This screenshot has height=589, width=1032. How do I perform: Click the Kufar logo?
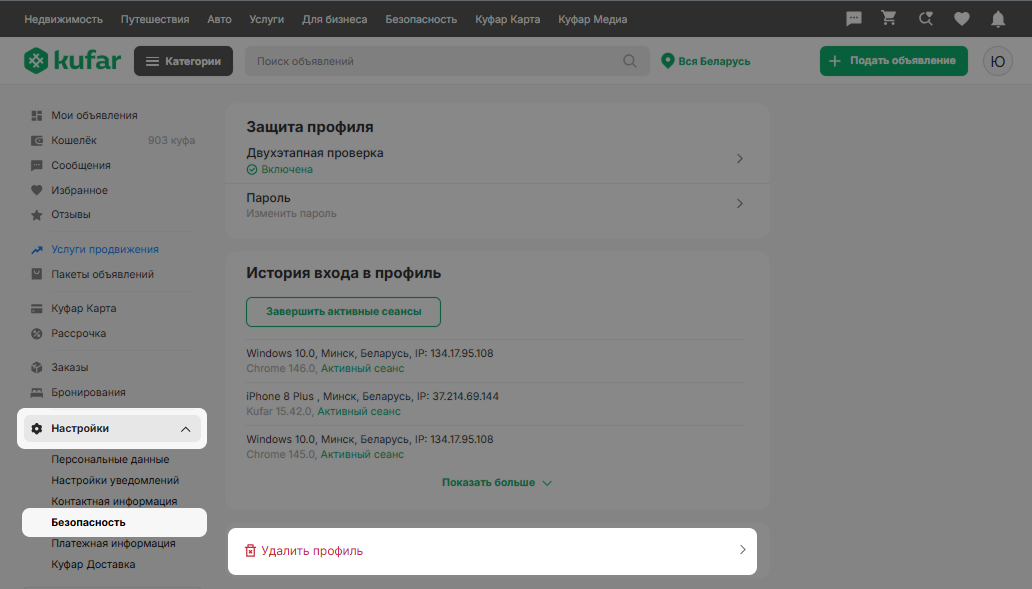click(72, 61)
